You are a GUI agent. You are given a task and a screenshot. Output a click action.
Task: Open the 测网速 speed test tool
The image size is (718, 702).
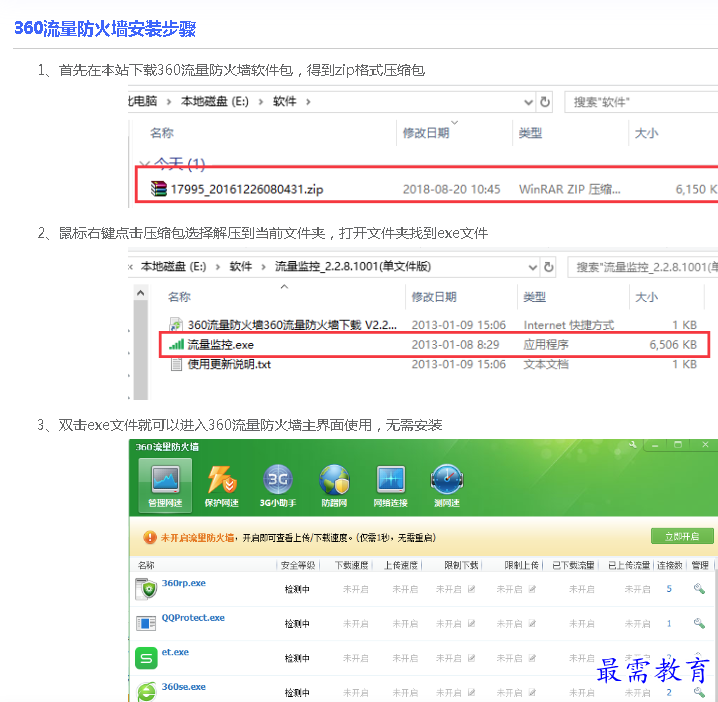tap(447, 486)
